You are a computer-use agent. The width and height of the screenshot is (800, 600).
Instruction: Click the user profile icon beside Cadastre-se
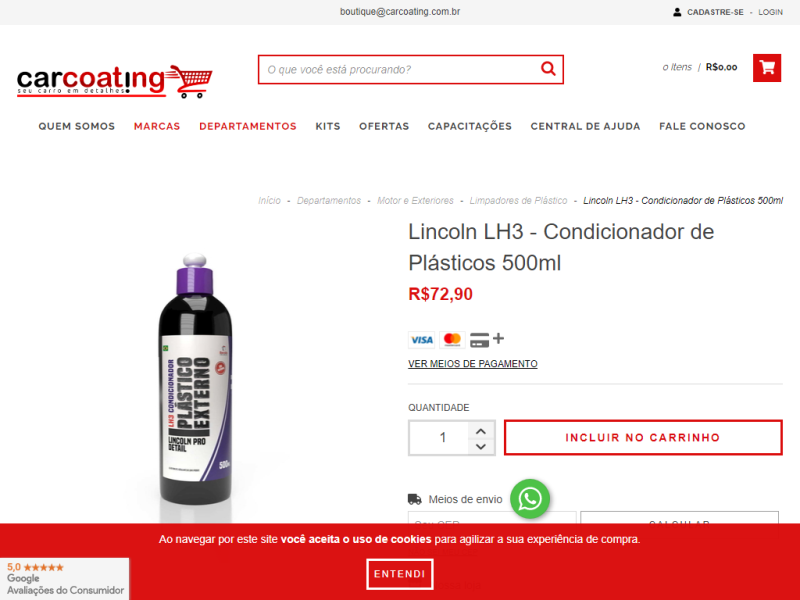coord(677,12)
